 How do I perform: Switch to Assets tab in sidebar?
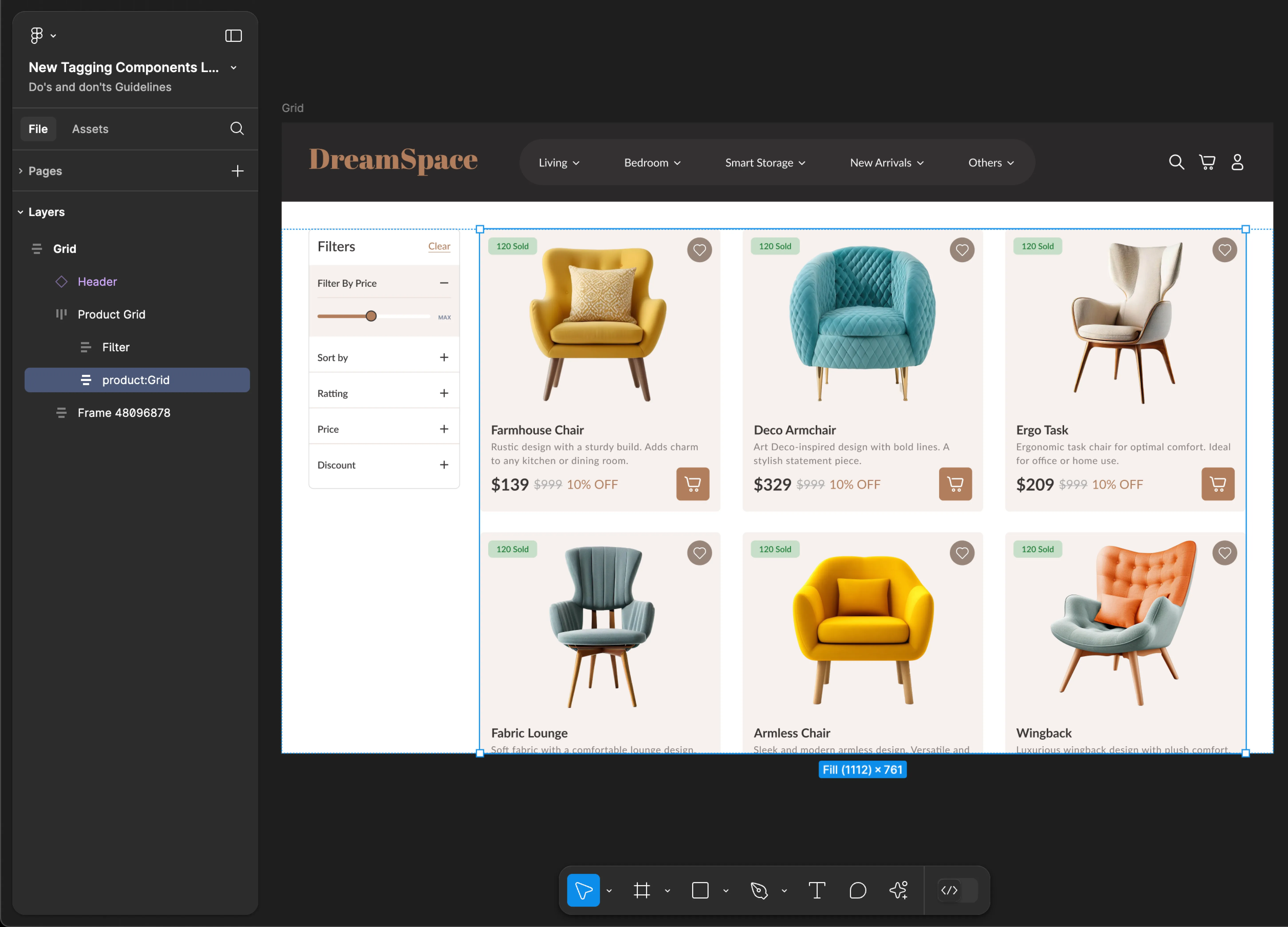pyautogui.click(x=90, y=128)
